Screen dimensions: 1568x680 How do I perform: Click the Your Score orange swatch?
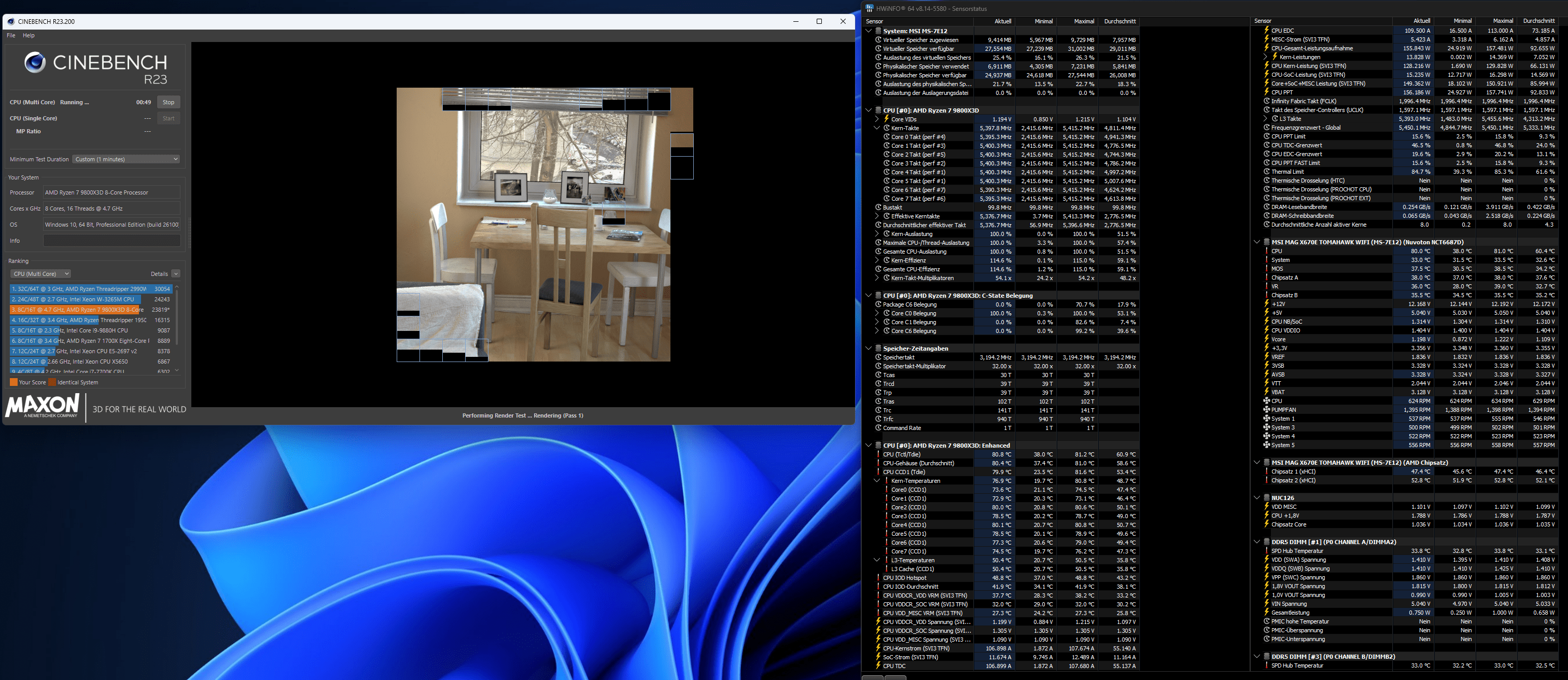pos(13,382)
